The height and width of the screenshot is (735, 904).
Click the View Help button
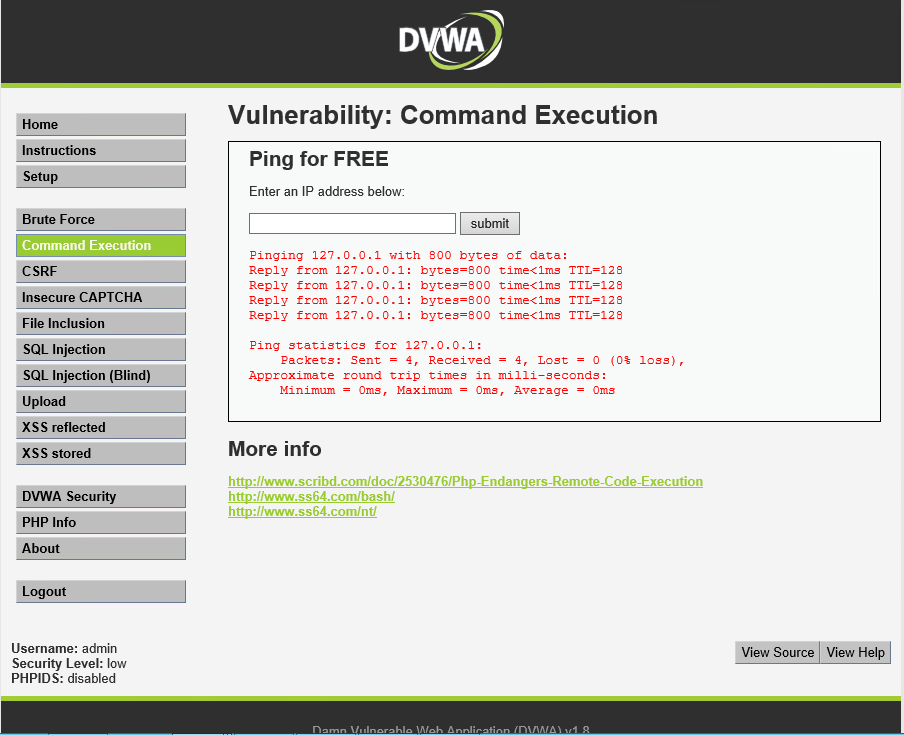[855, 653]
